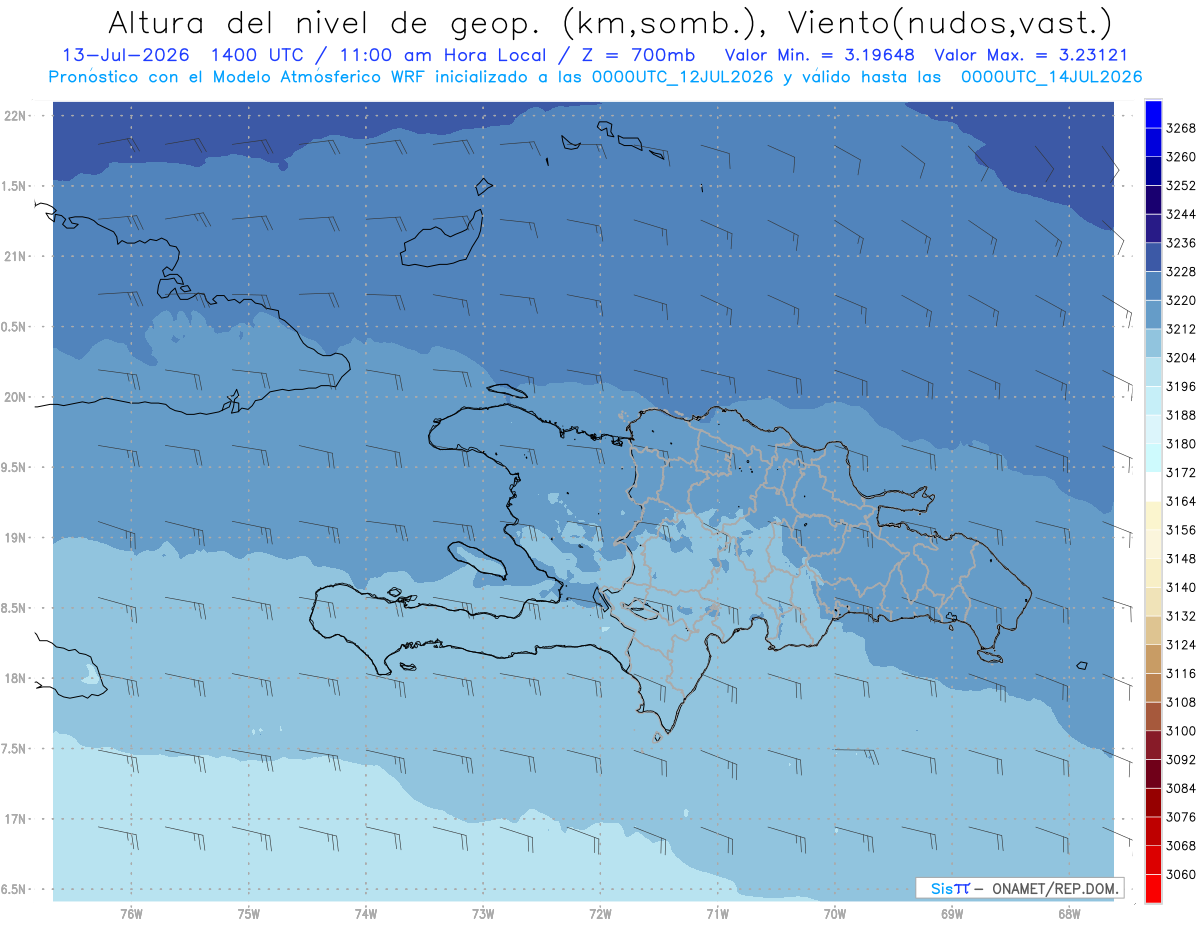
Task: Pick legend swatch between 3228 and 3236
Action: click(x=1153, y=257)
